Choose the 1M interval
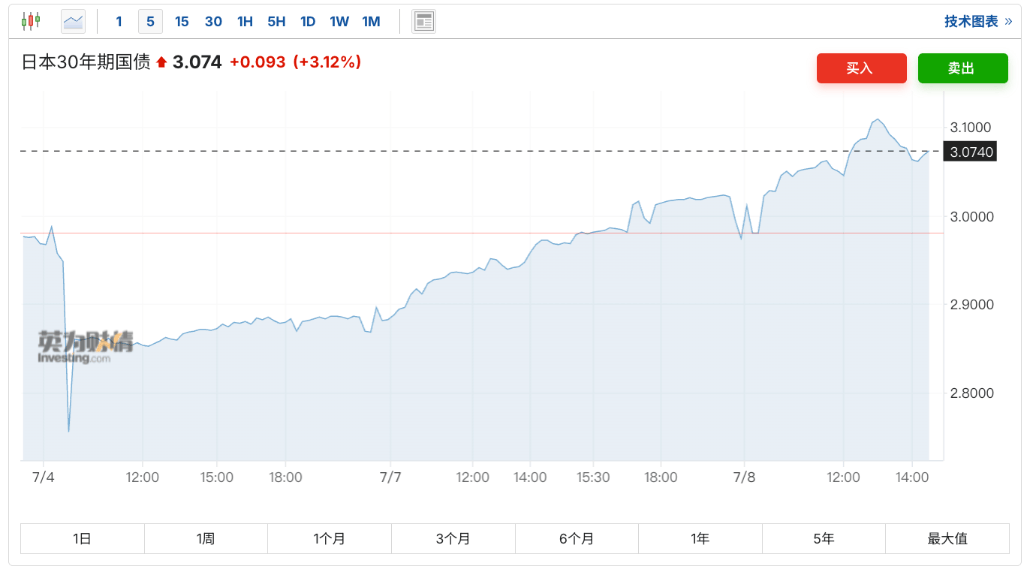The image size is (1024, 569). click(371, 21)
